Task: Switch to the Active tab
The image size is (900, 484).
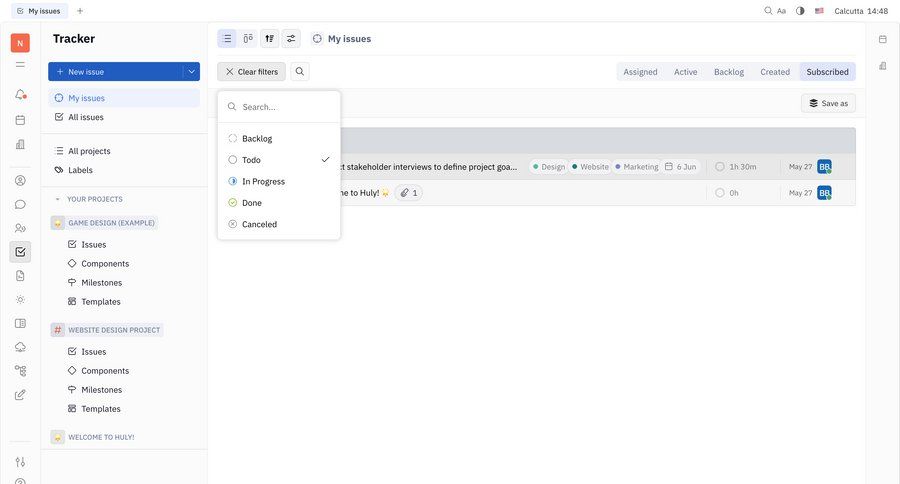Action: (685, 72)
